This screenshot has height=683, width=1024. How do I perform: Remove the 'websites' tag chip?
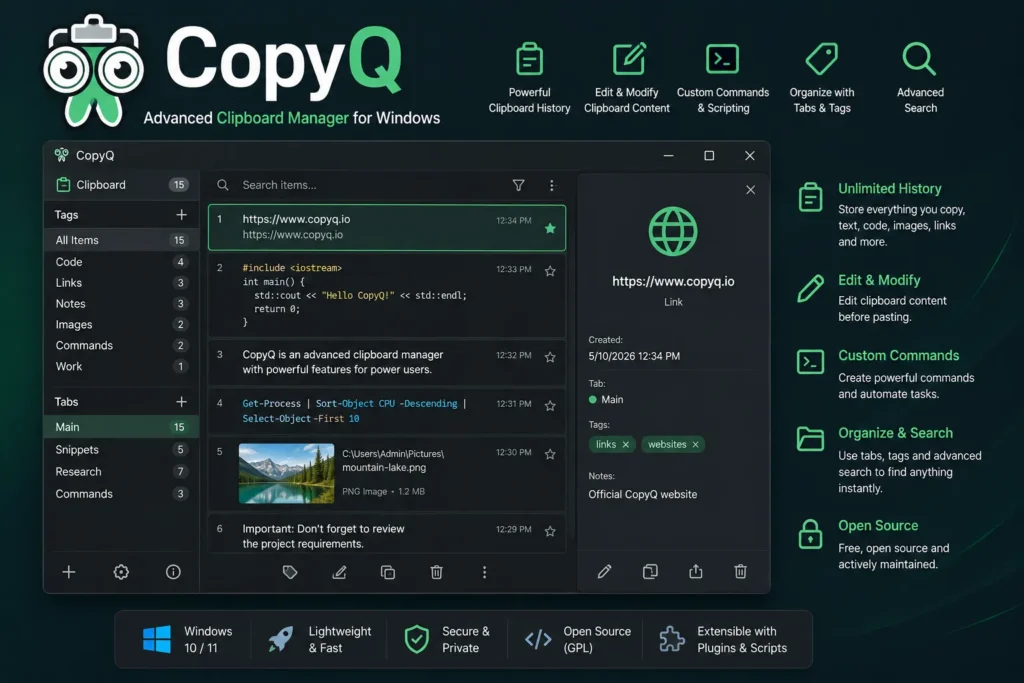[696, 445]
